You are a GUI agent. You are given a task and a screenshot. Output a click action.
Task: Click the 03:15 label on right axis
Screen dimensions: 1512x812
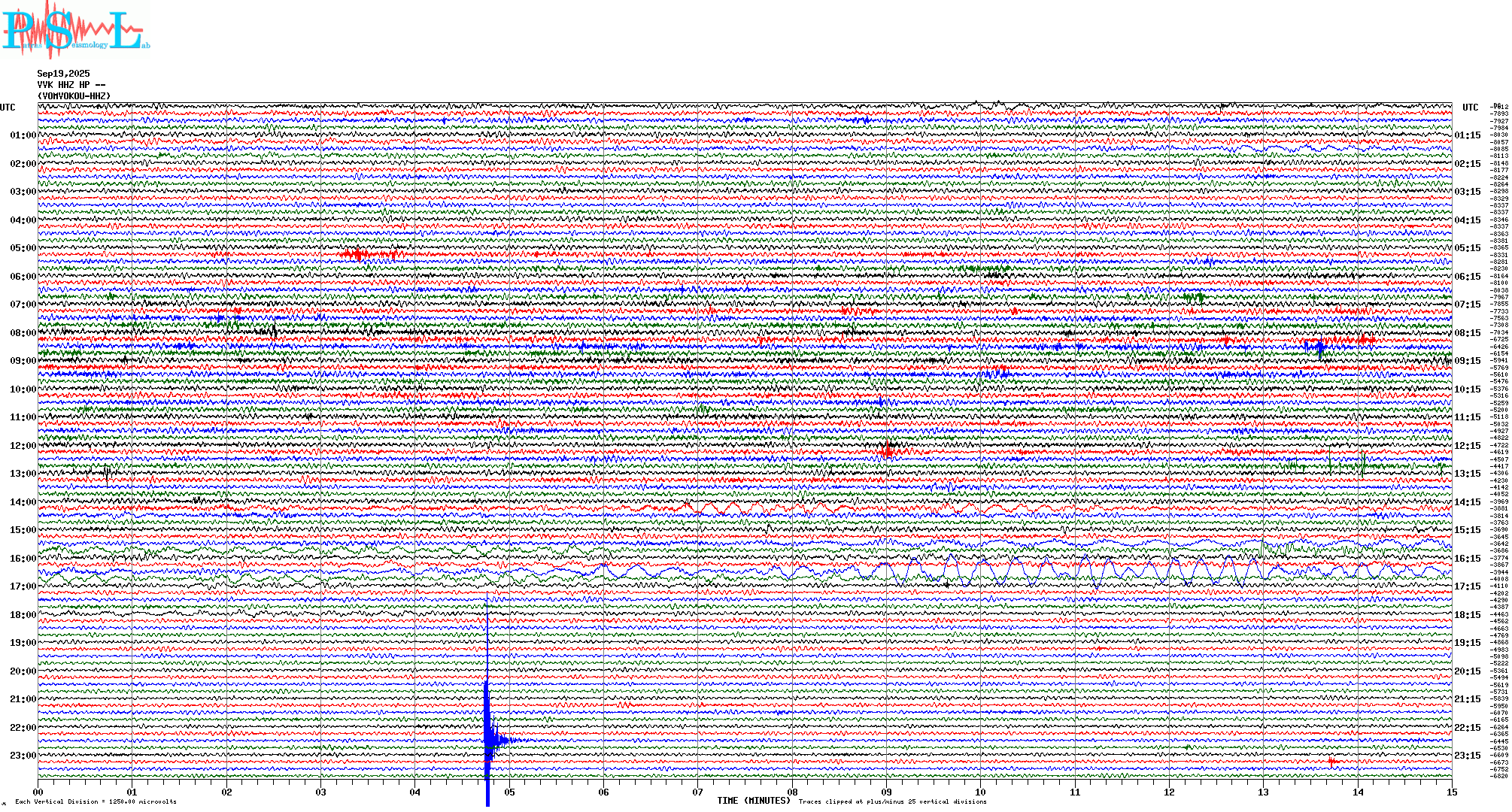coord(1468,192)
